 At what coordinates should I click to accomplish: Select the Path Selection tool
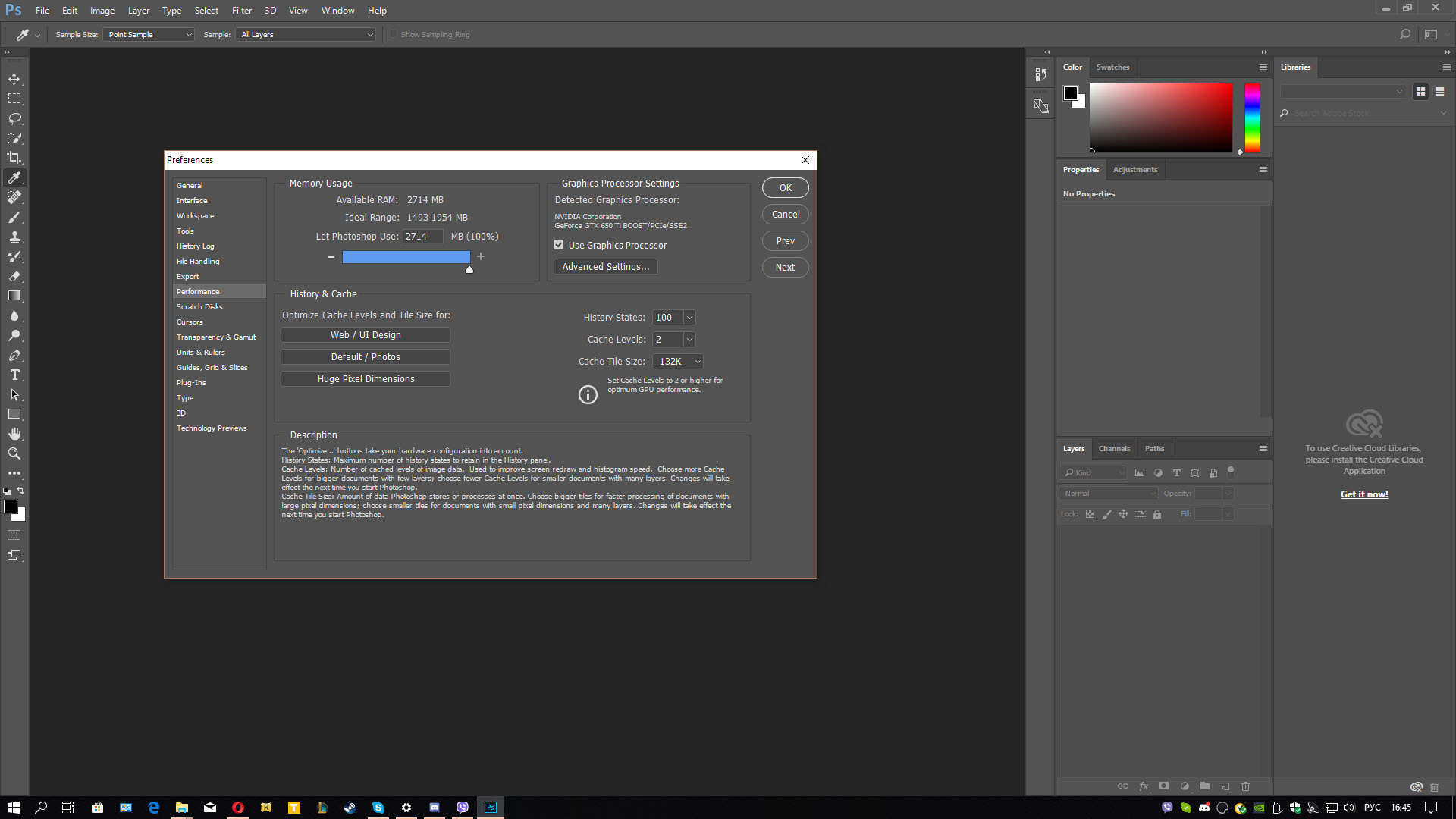[x=14, y=394]
